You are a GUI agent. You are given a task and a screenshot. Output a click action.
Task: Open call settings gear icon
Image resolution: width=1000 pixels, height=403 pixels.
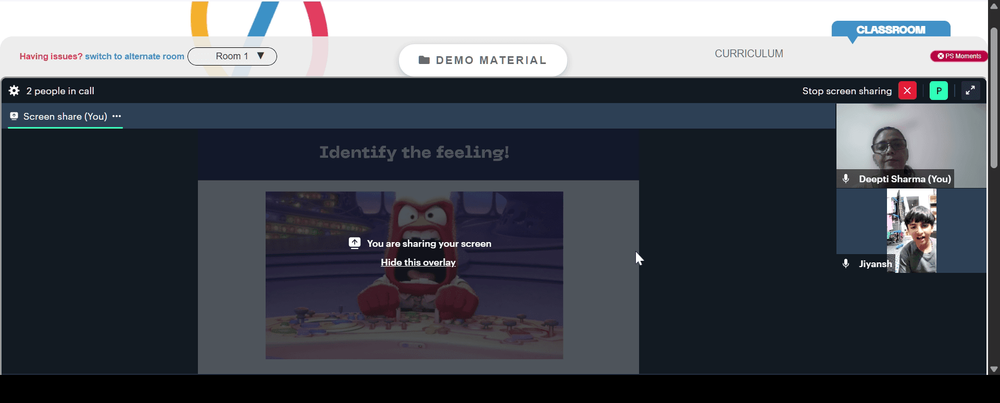tap(14, 91)
